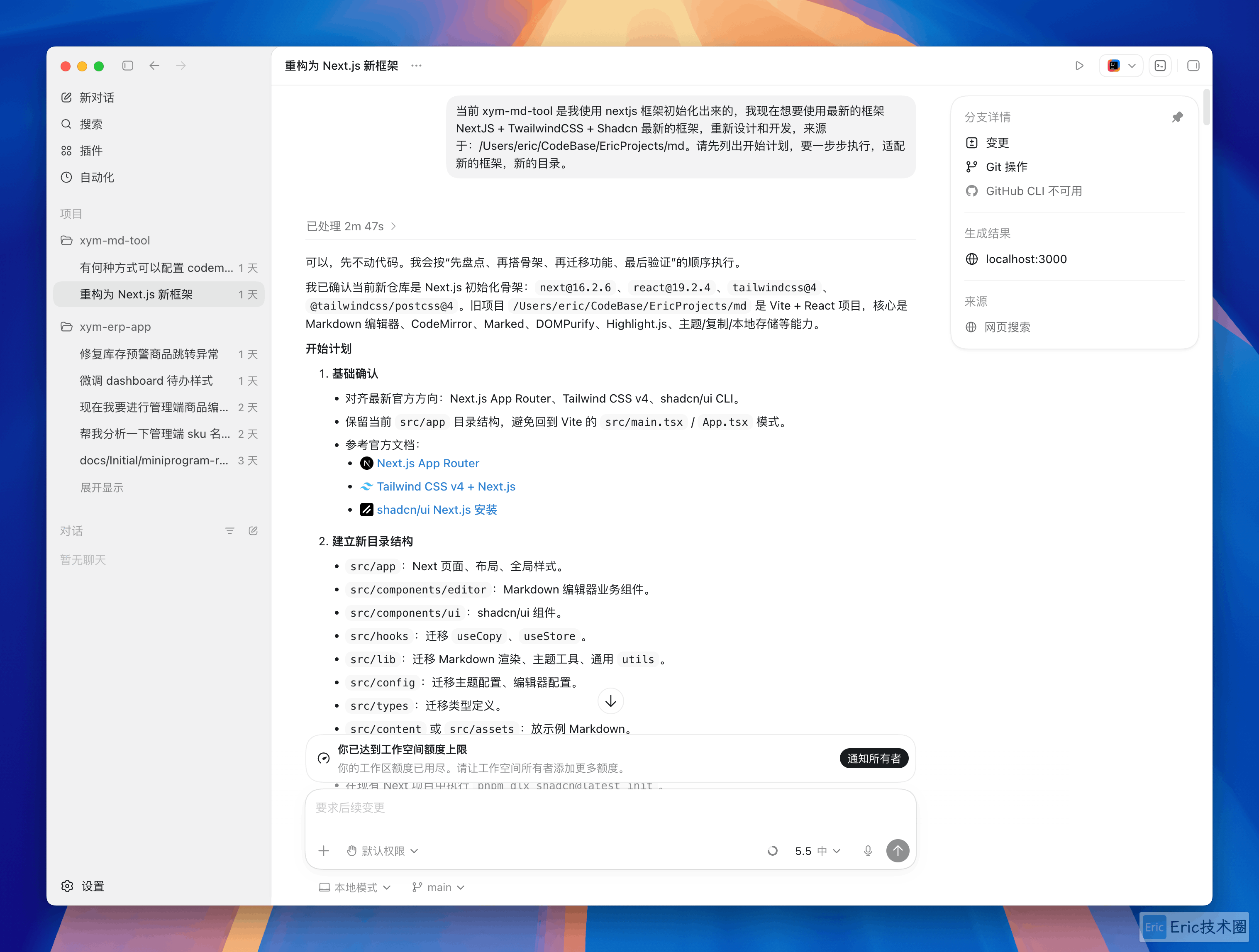The width and height of the screenshot is (1259, 952).
Task: Click the gauge icon in quota notice
Action: point(324,759)
